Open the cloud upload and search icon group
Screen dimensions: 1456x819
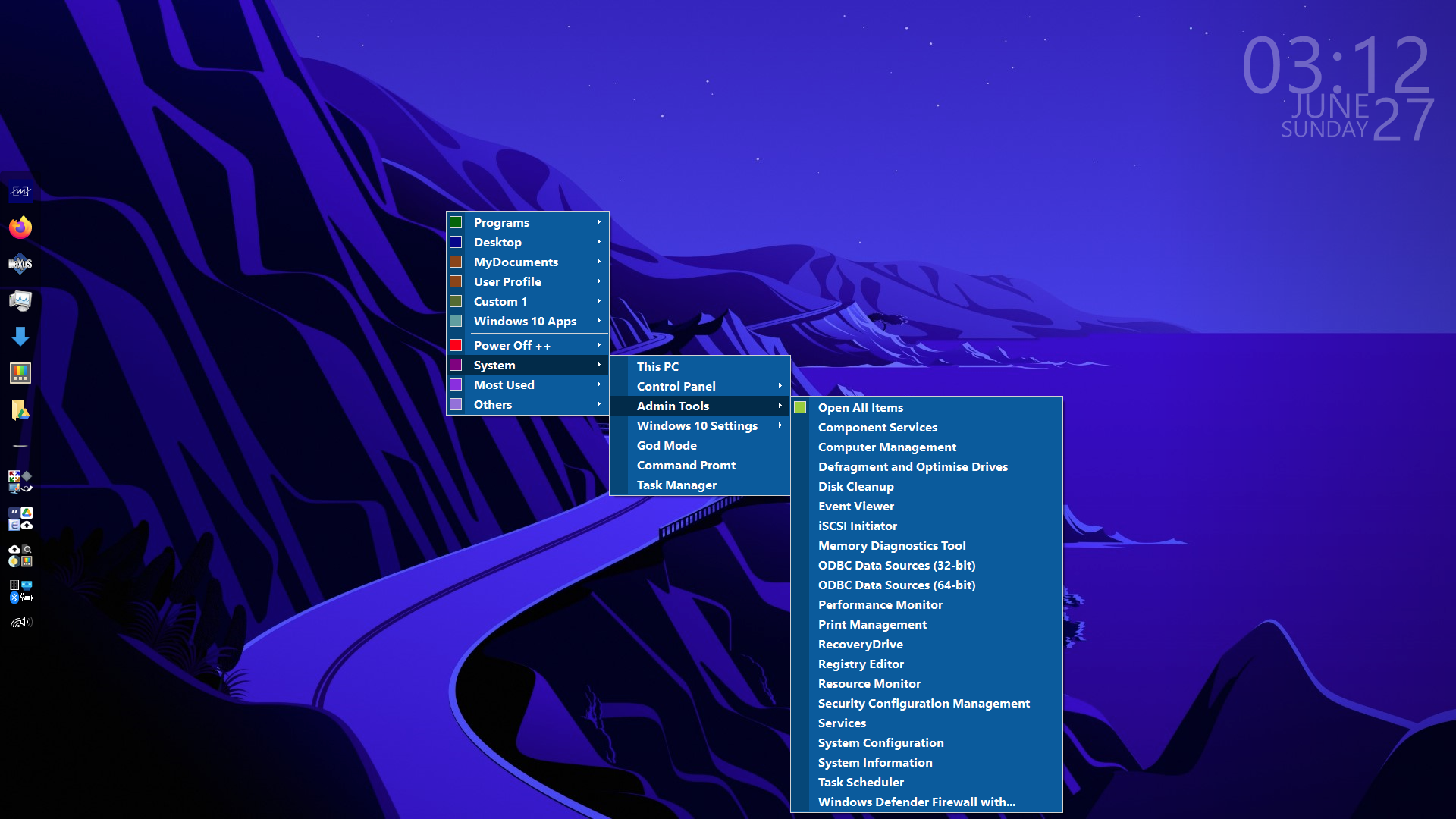point(20,555)
